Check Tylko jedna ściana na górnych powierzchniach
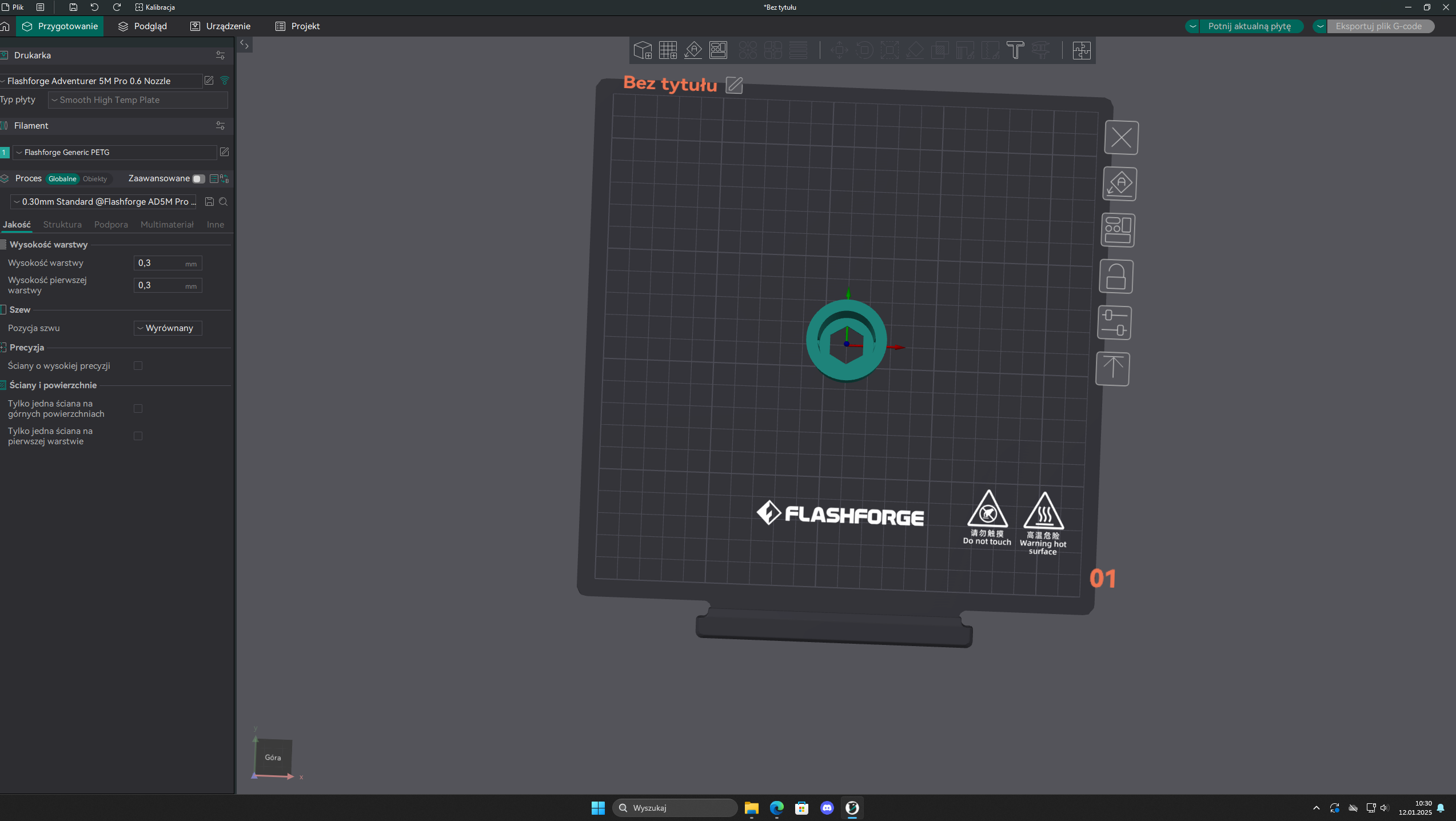This screenshot has height=821, width=1456. pos(138,409)
